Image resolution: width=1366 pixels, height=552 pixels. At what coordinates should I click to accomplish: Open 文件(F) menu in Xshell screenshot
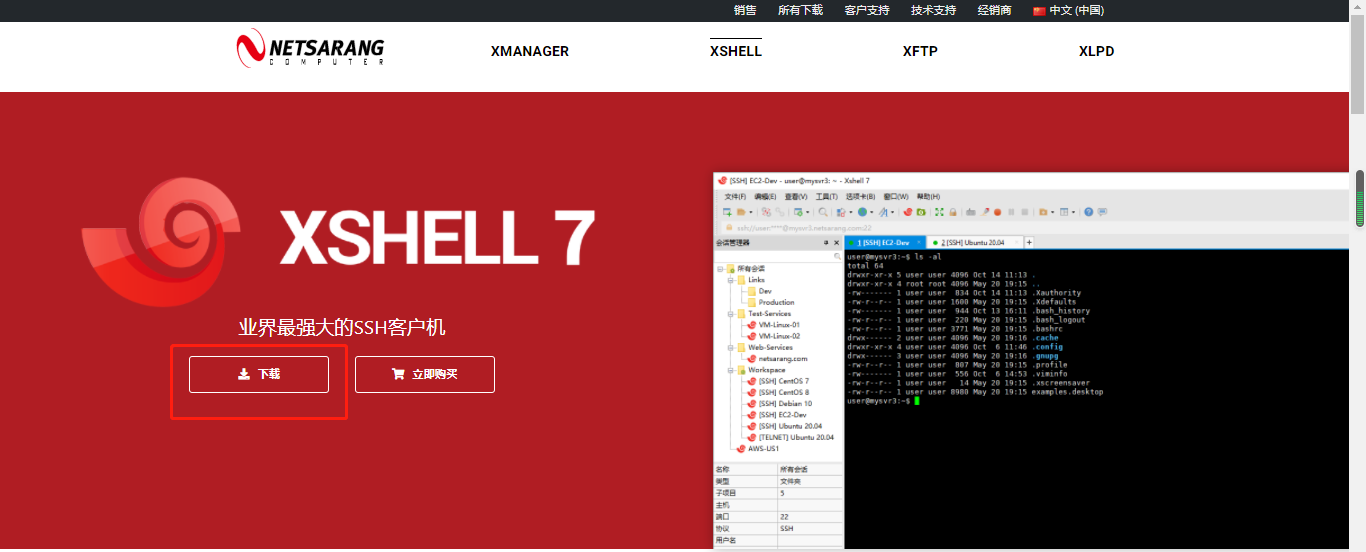tap(735, 196)
